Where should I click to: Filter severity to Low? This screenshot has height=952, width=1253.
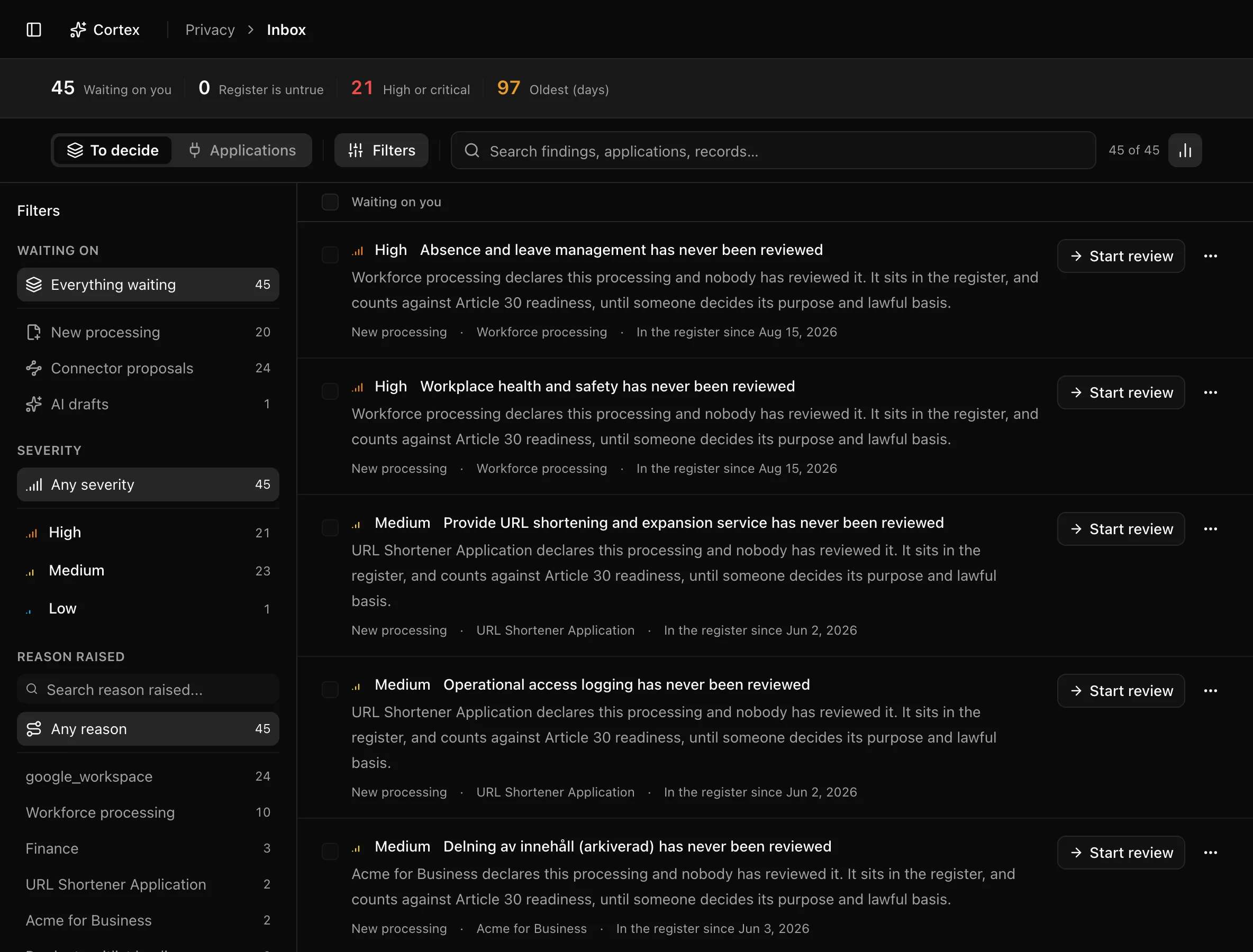148,609
